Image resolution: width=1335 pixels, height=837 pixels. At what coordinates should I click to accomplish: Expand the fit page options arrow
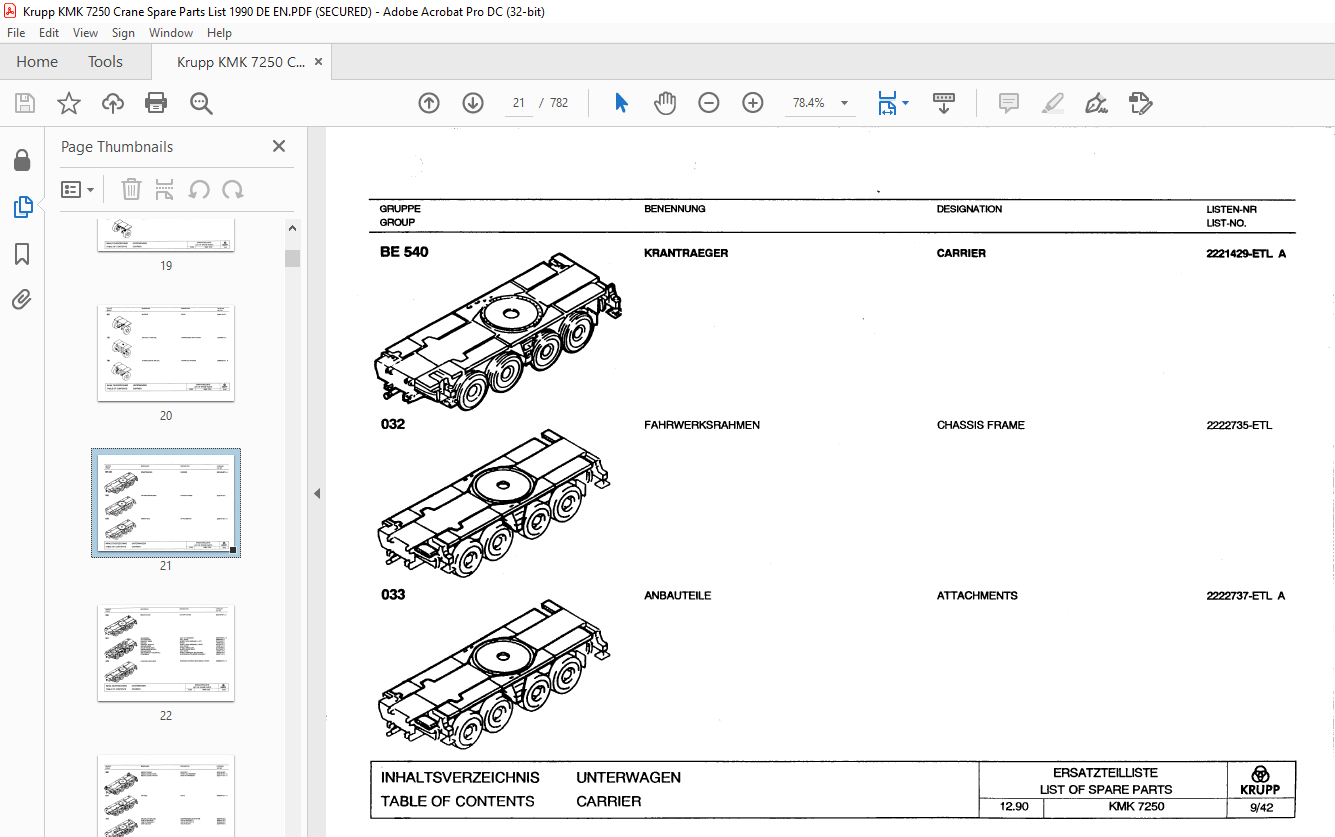tap(905, 103)
